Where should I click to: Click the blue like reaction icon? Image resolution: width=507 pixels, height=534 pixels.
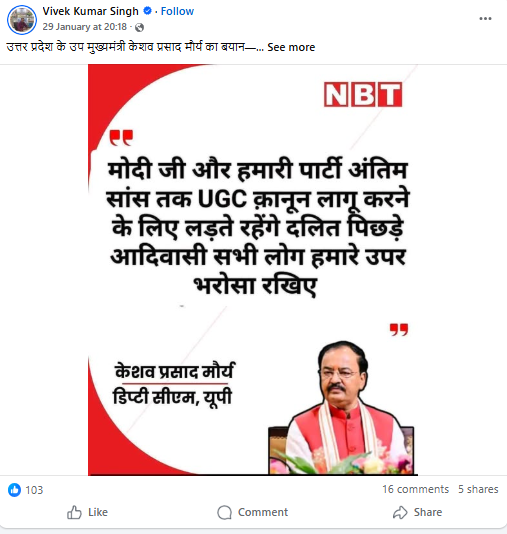[14, 490]
